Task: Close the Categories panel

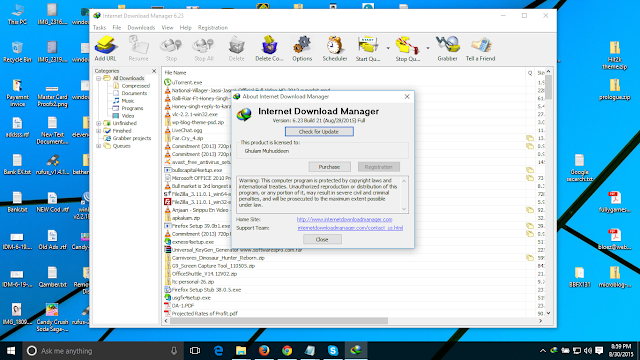Action: point(154,71)
